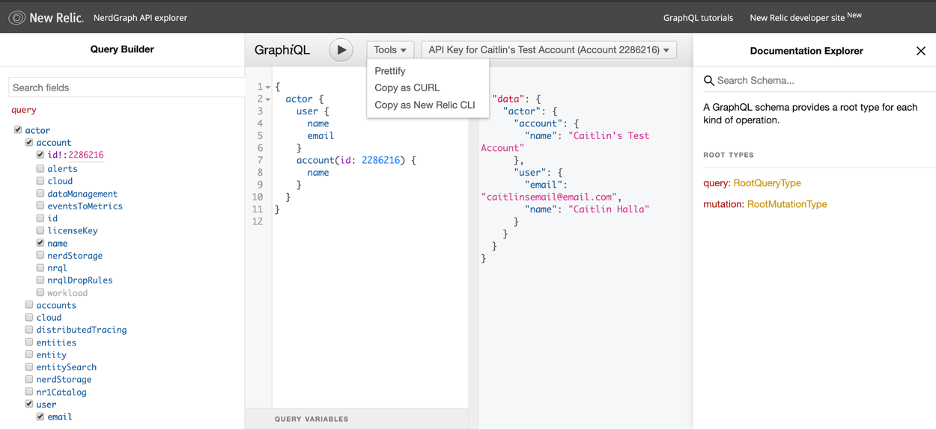Run the query with the play button
Screen dimensions: 936x430
click(x=342, y=50)
